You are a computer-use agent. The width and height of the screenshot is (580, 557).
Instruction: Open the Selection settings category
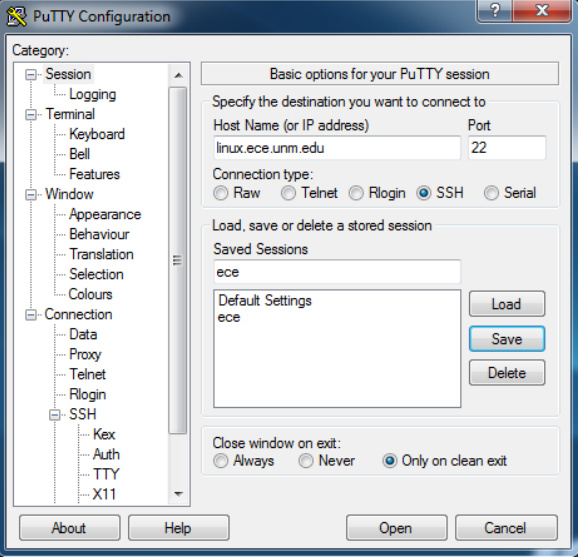[96, 274]
